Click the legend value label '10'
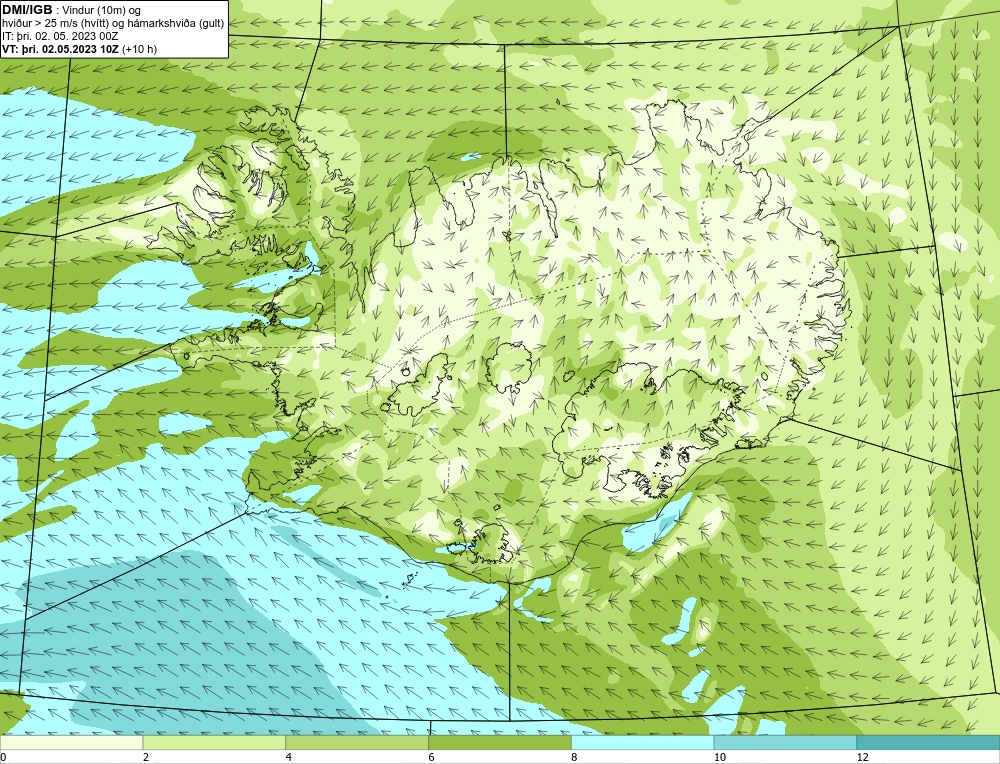Image resolution: width=1000 pixels, height=764 pixels. pos(720,757)
